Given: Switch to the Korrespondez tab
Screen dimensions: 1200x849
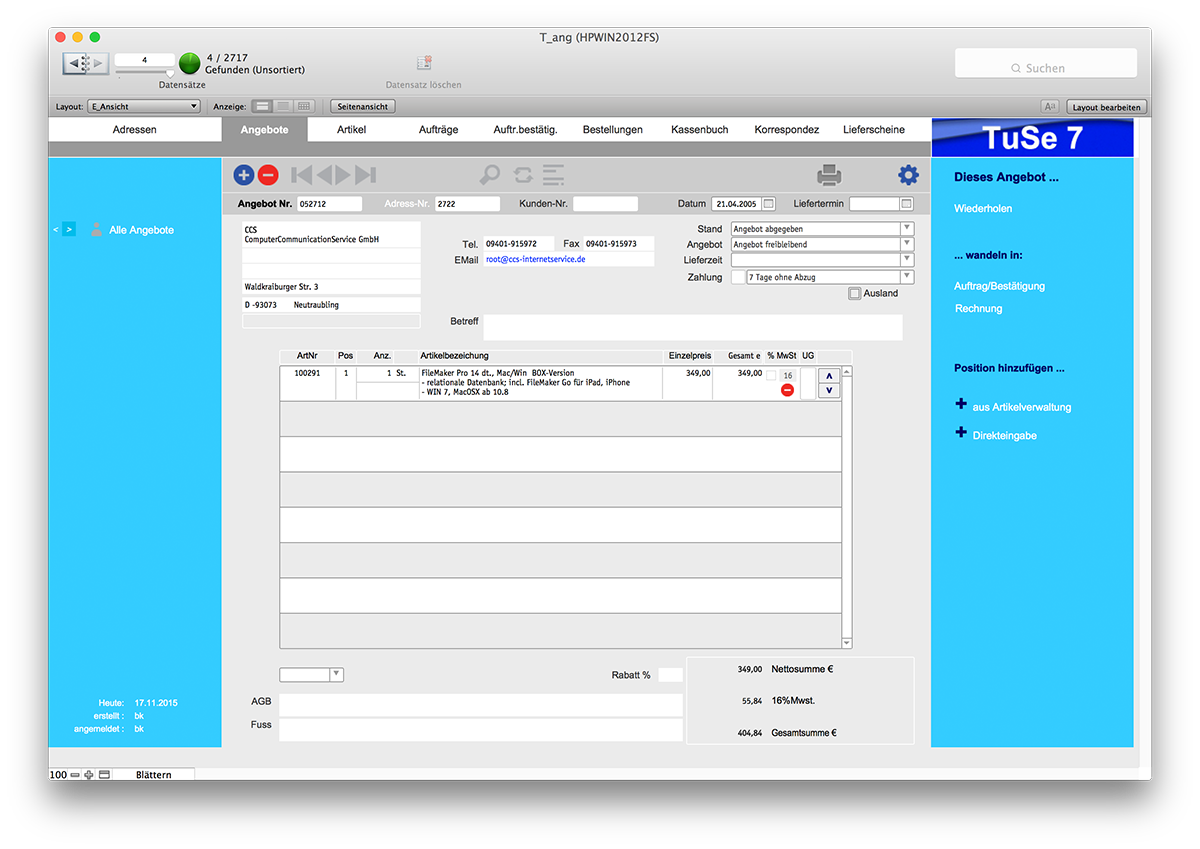Looking at the screenshot, I should (x=787, y=130).
